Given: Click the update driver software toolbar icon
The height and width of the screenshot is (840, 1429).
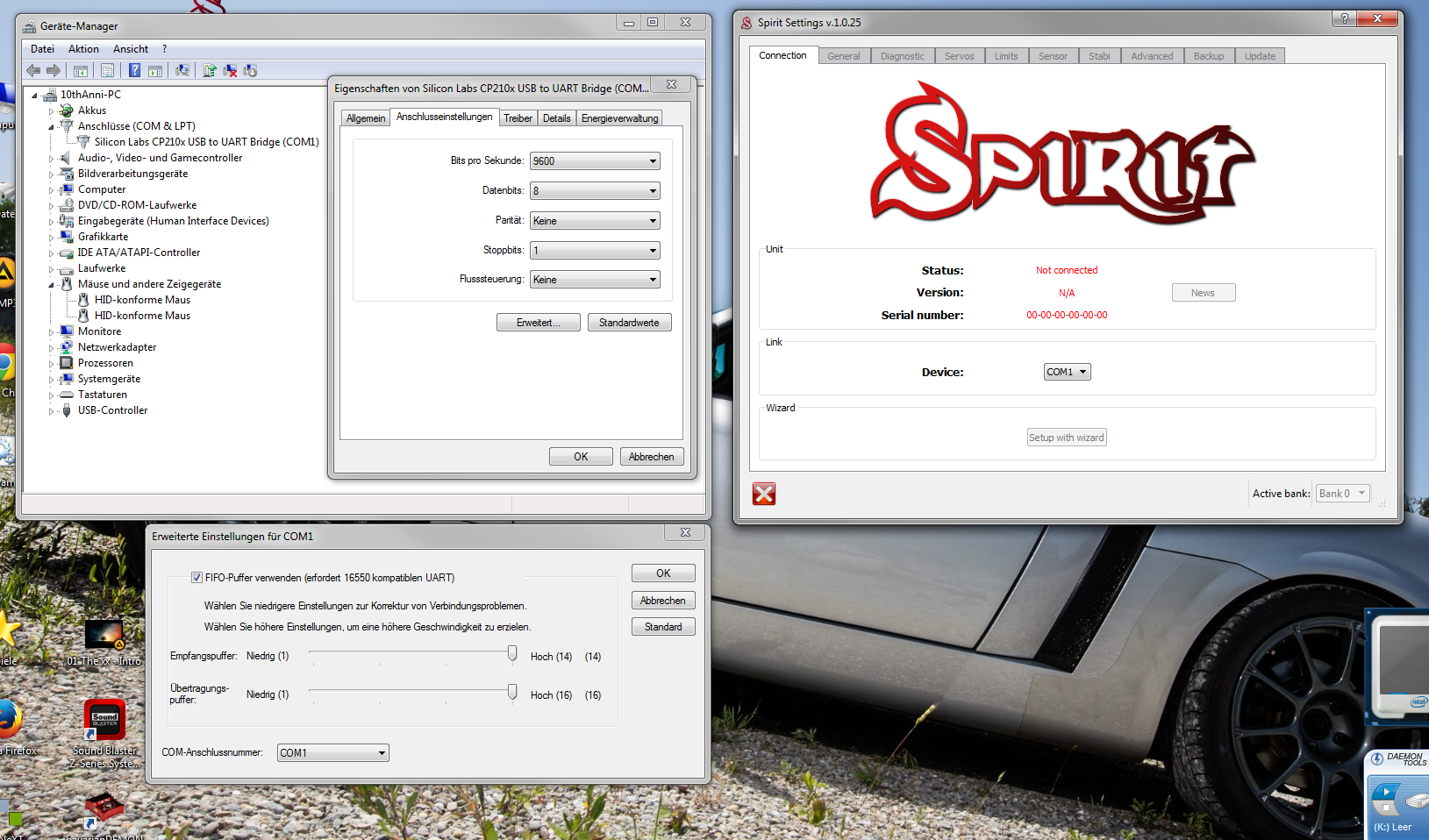Looking at the screenshot, I should point(210,70).
